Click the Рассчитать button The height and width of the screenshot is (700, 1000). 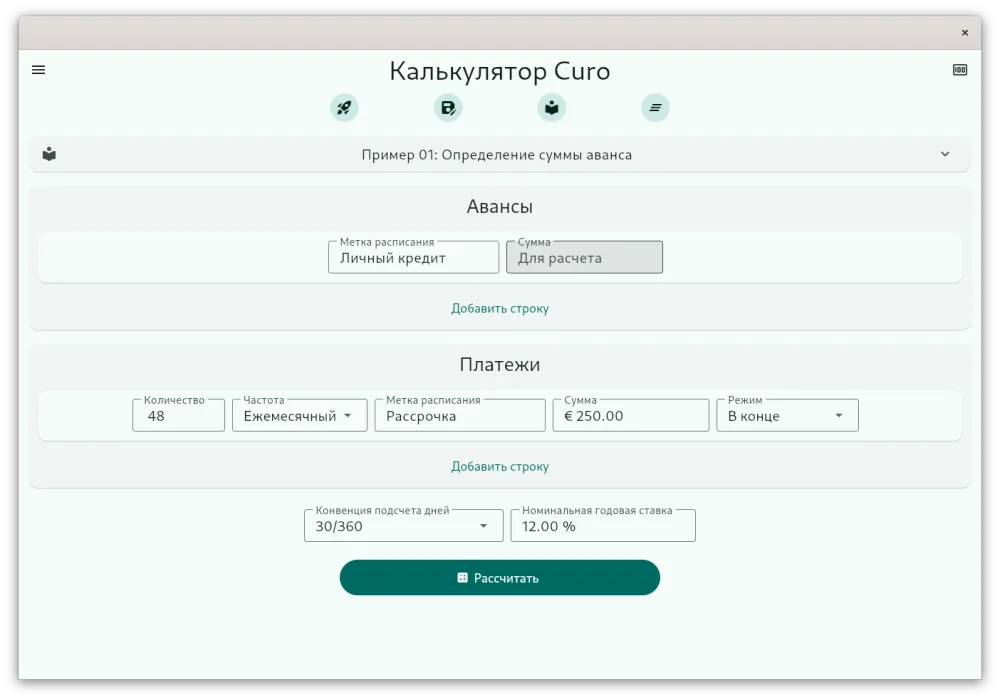(x=499, y=578)
